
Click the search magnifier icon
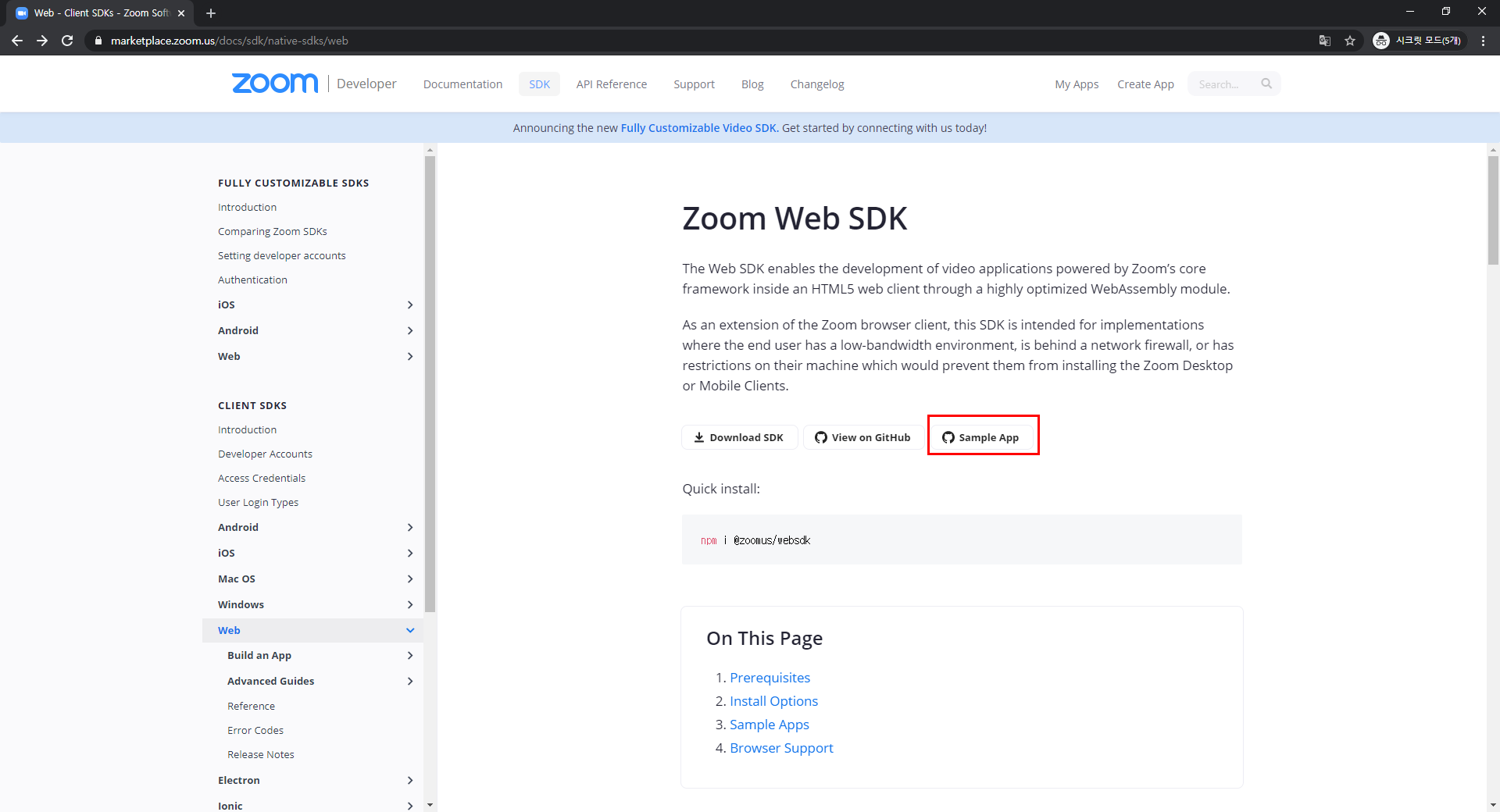point(1266,84)
